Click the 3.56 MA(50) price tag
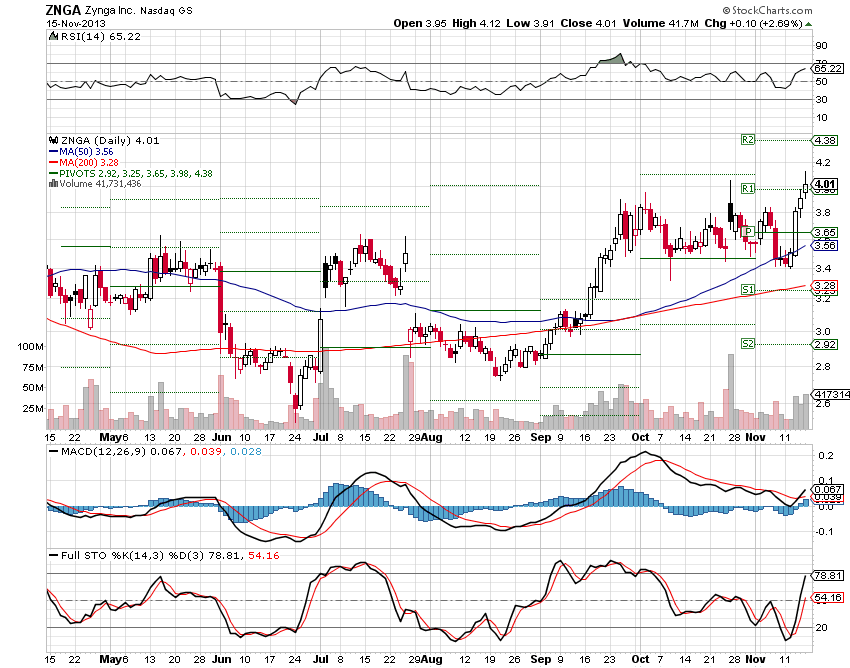850x668 pixels. (x=825, y=245)
